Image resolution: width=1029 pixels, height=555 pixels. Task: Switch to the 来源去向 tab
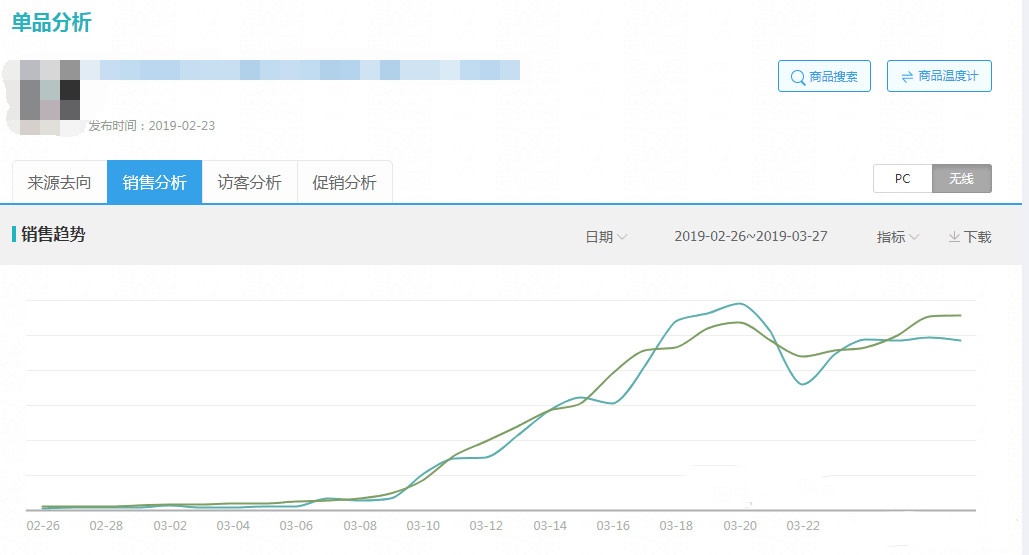[x=59, y=183]
